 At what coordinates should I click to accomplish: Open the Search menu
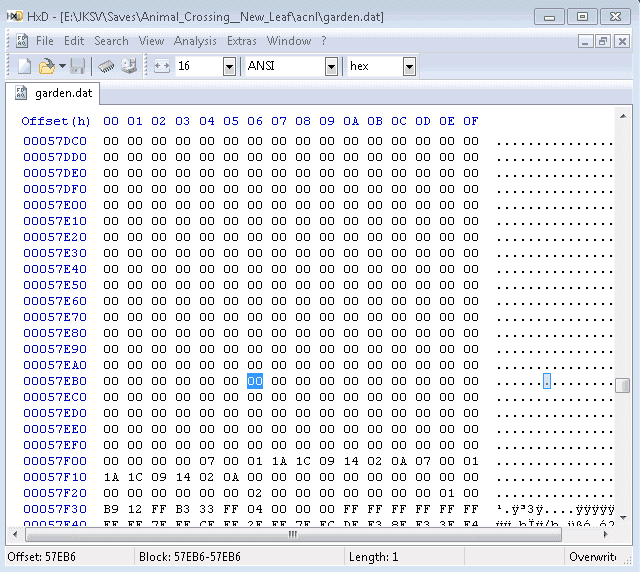pos(111,41)
